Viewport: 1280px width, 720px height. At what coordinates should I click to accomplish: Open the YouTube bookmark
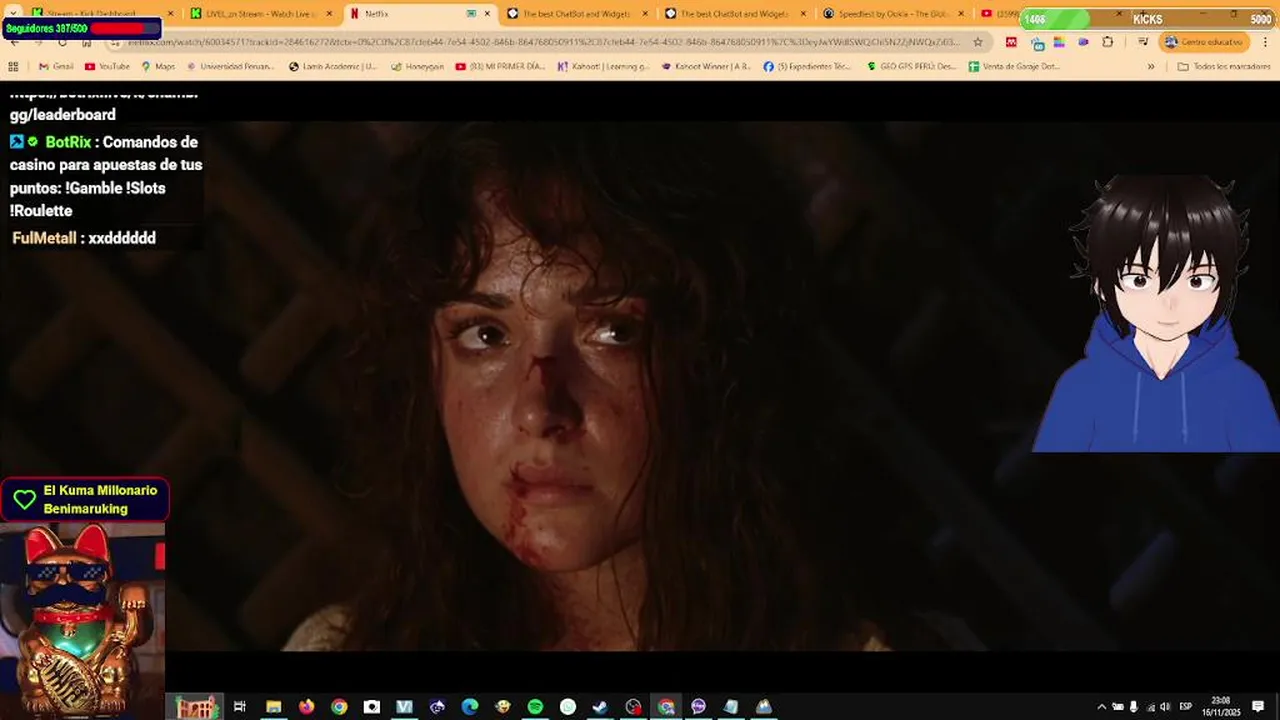[107, 66]
